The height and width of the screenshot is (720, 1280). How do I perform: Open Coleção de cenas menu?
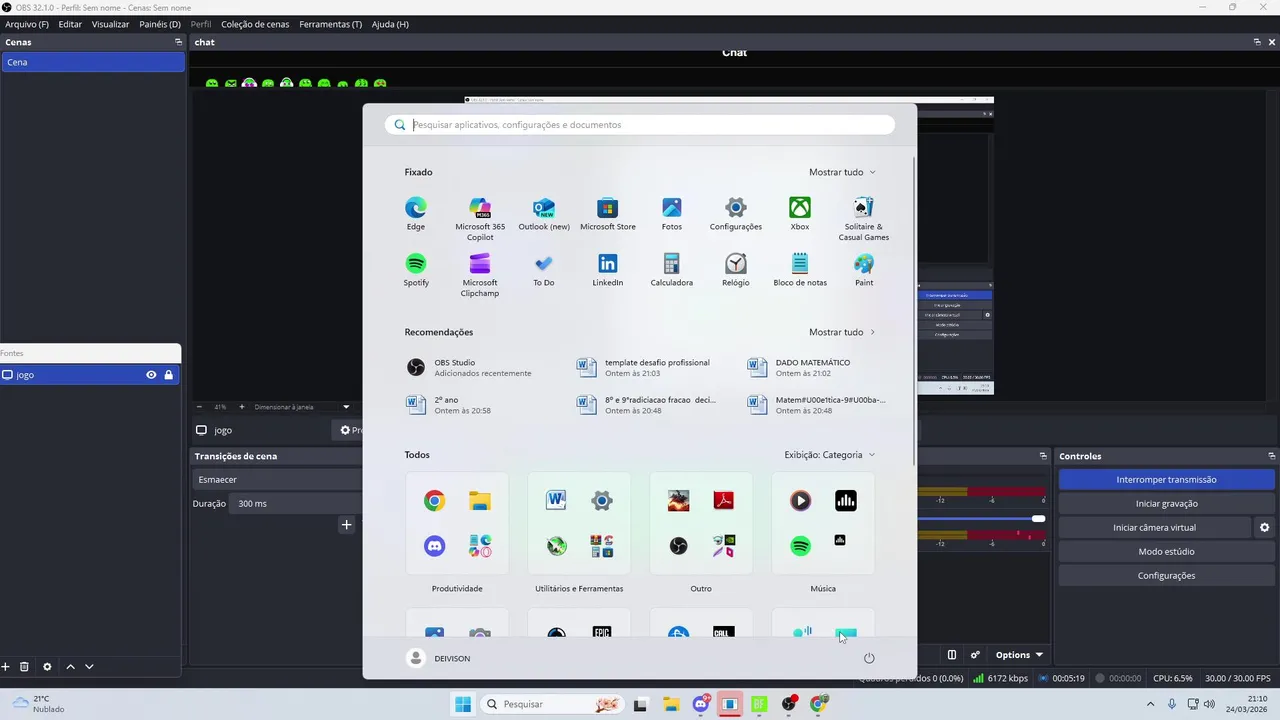(255, 24)
